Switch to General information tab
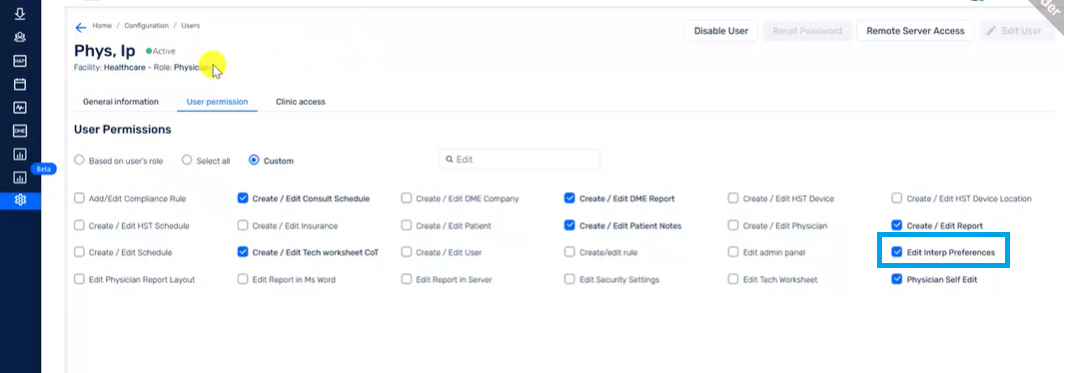1082x373 pixels. 121,101
